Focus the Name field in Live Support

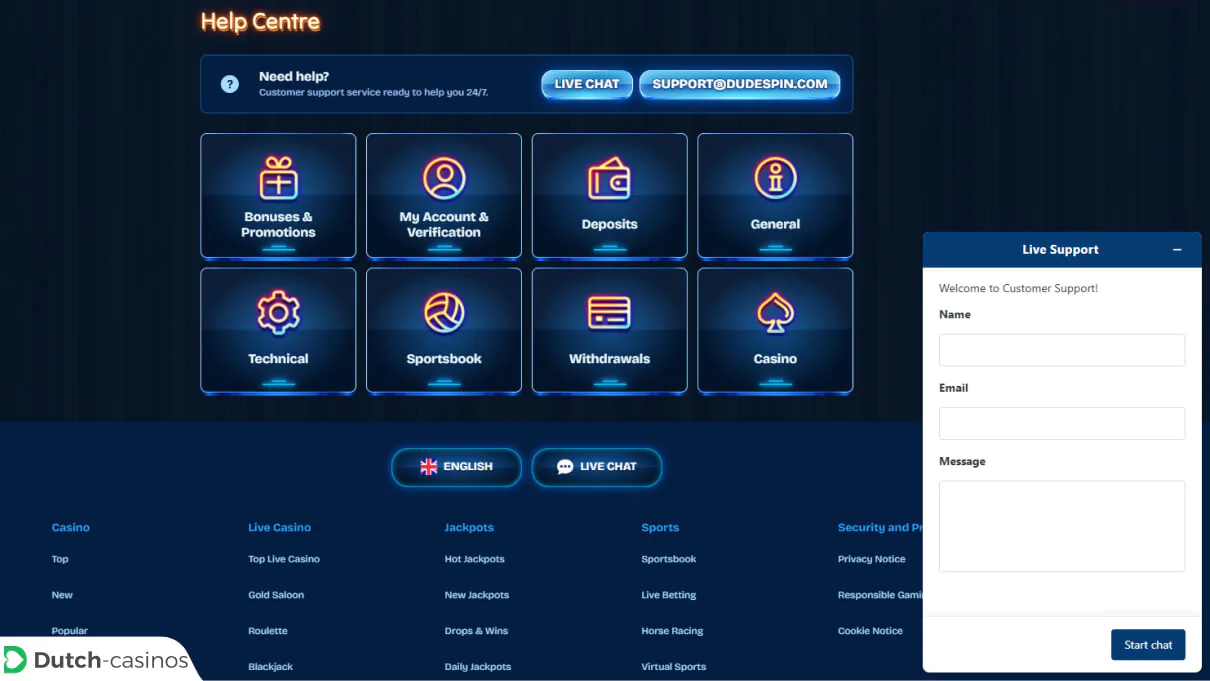pos(1062,350)
